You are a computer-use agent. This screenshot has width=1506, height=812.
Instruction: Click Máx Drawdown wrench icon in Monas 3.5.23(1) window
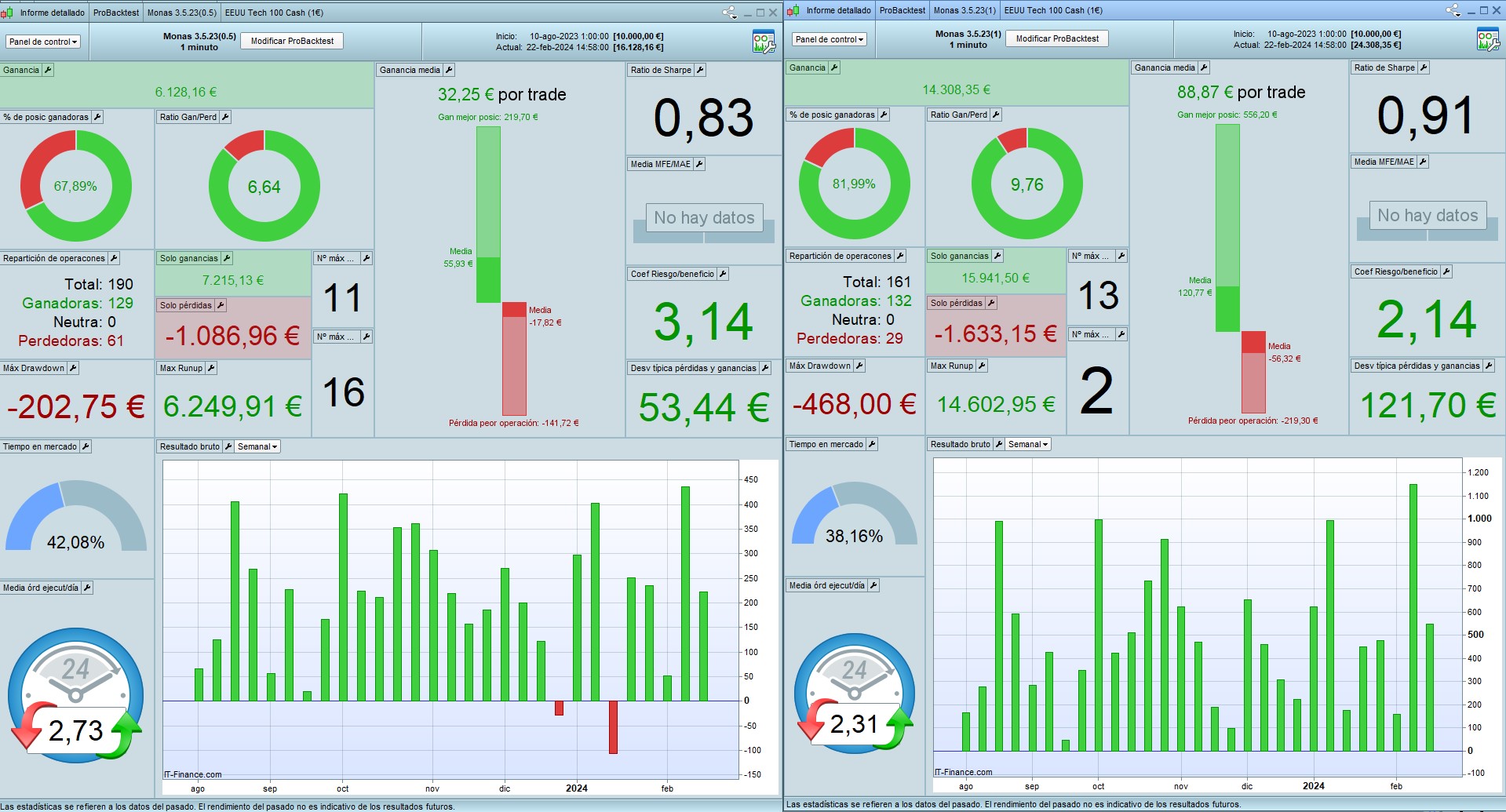pyautogui.click(x=859, y=366)
